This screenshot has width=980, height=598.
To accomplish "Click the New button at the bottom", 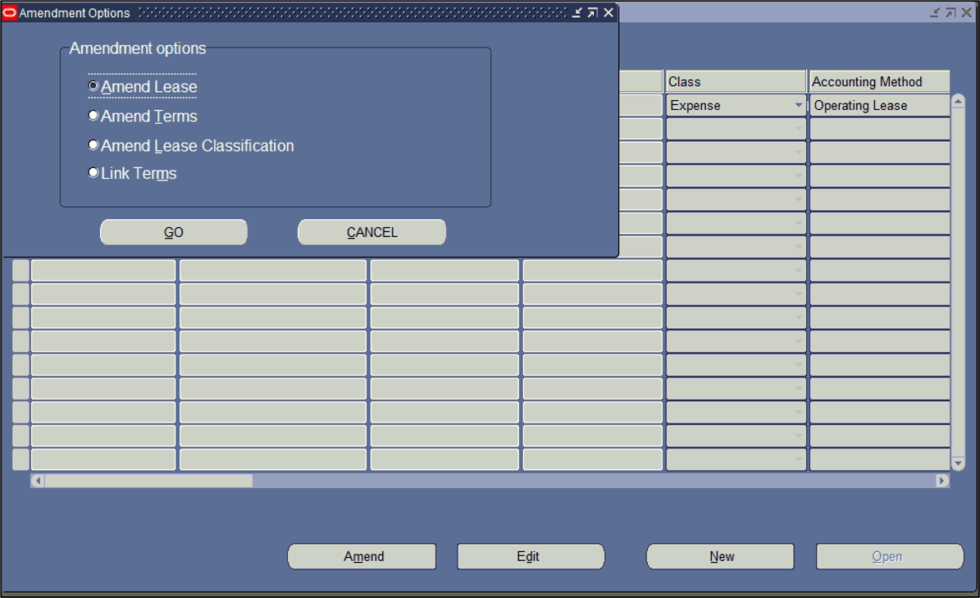I will pos(721,556).
